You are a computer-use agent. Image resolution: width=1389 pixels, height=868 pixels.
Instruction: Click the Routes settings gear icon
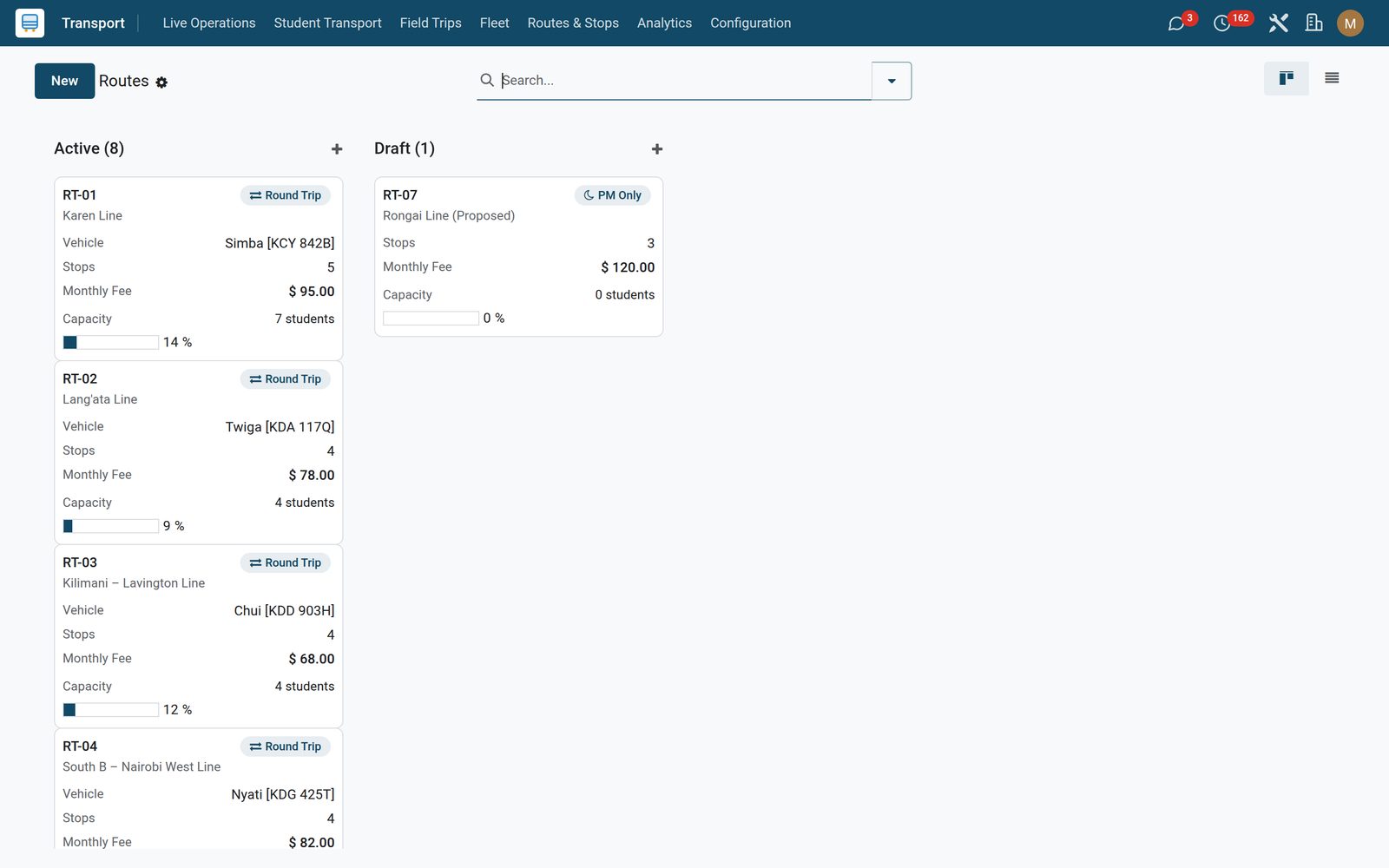pos(161,82)
